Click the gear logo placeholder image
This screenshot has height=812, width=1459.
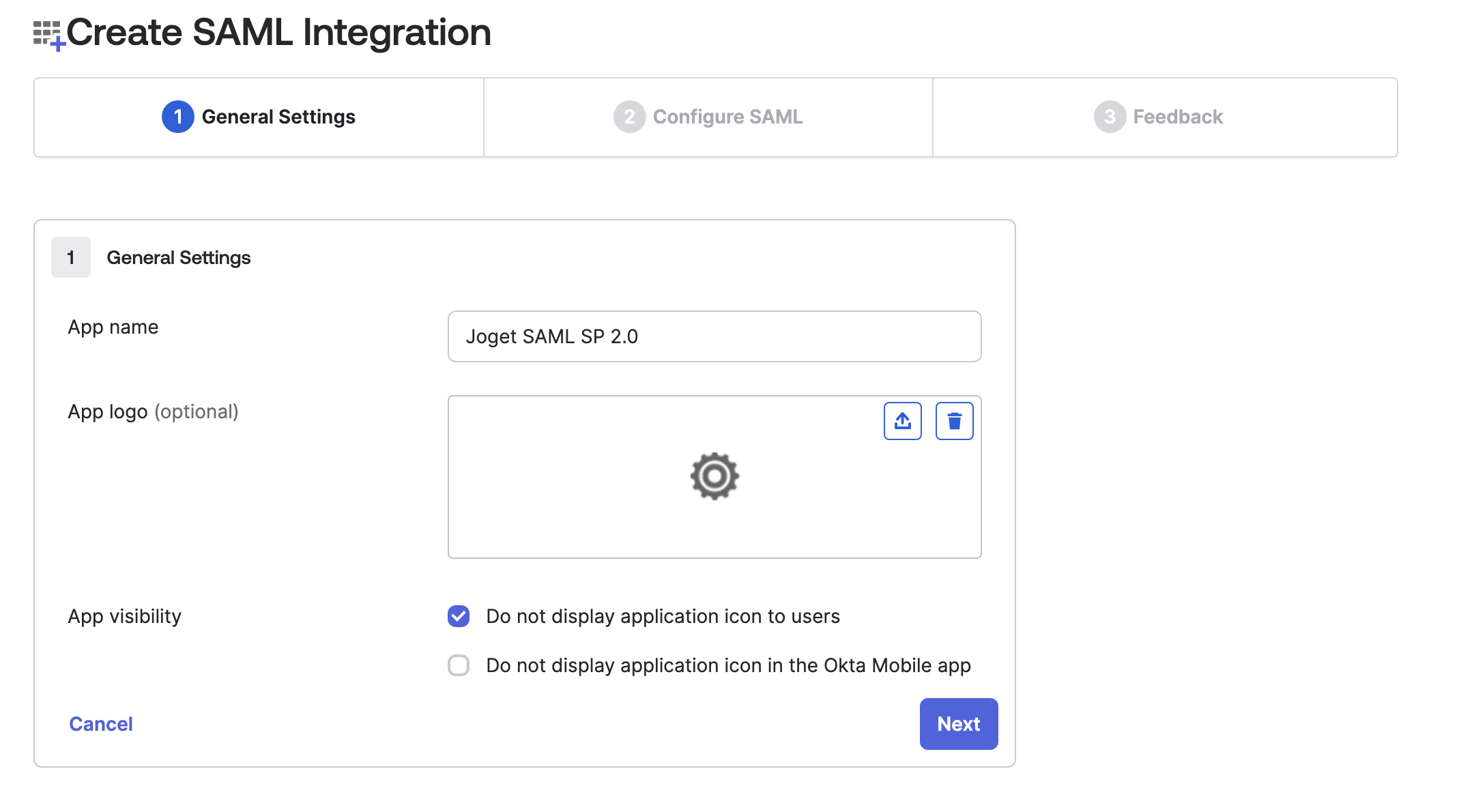pos(714,476)
